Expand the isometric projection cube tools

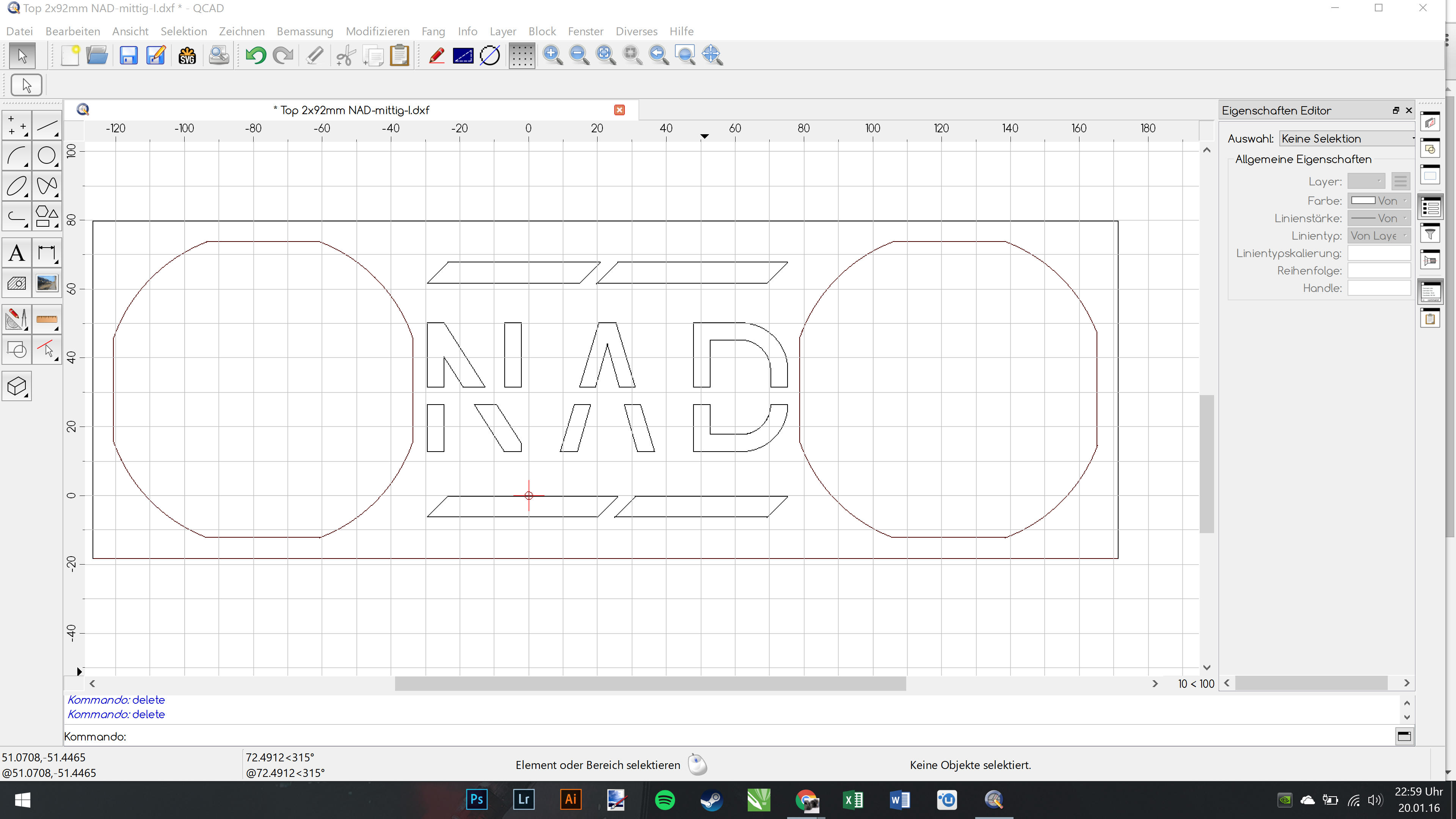pyautogui.click(x=17, y=387)
